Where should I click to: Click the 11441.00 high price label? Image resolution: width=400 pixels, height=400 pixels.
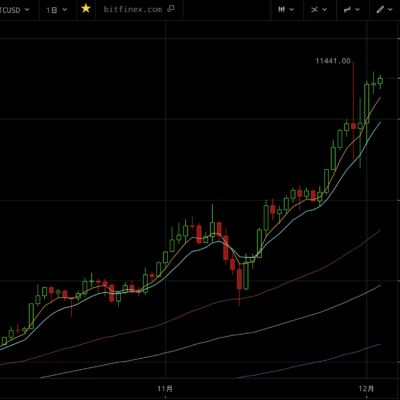[333, 61]
